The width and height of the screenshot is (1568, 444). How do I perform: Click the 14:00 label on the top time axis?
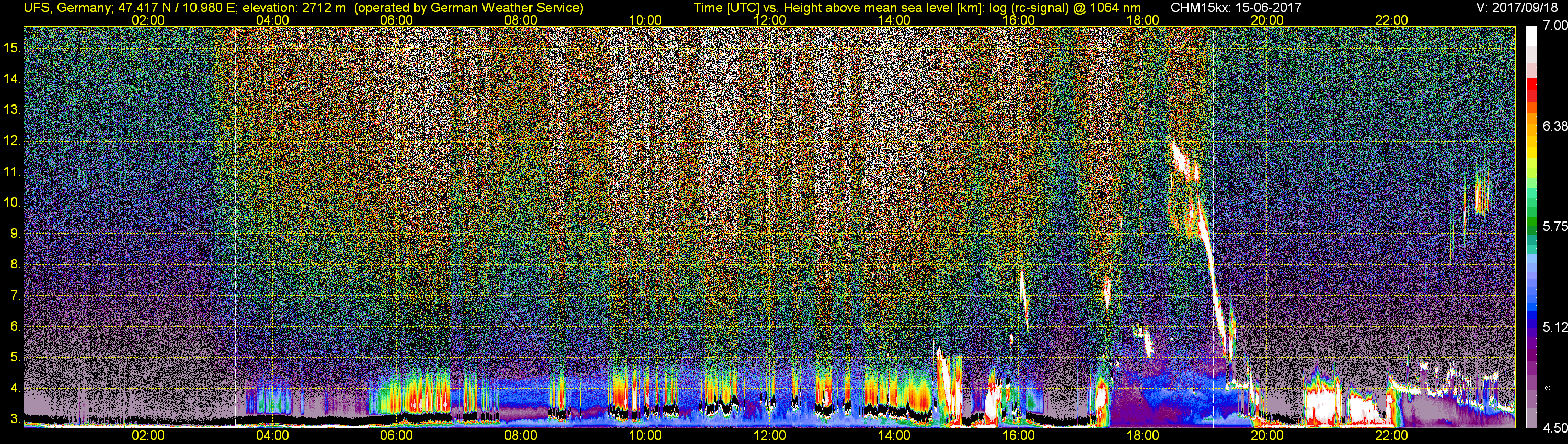coord(894,20)
